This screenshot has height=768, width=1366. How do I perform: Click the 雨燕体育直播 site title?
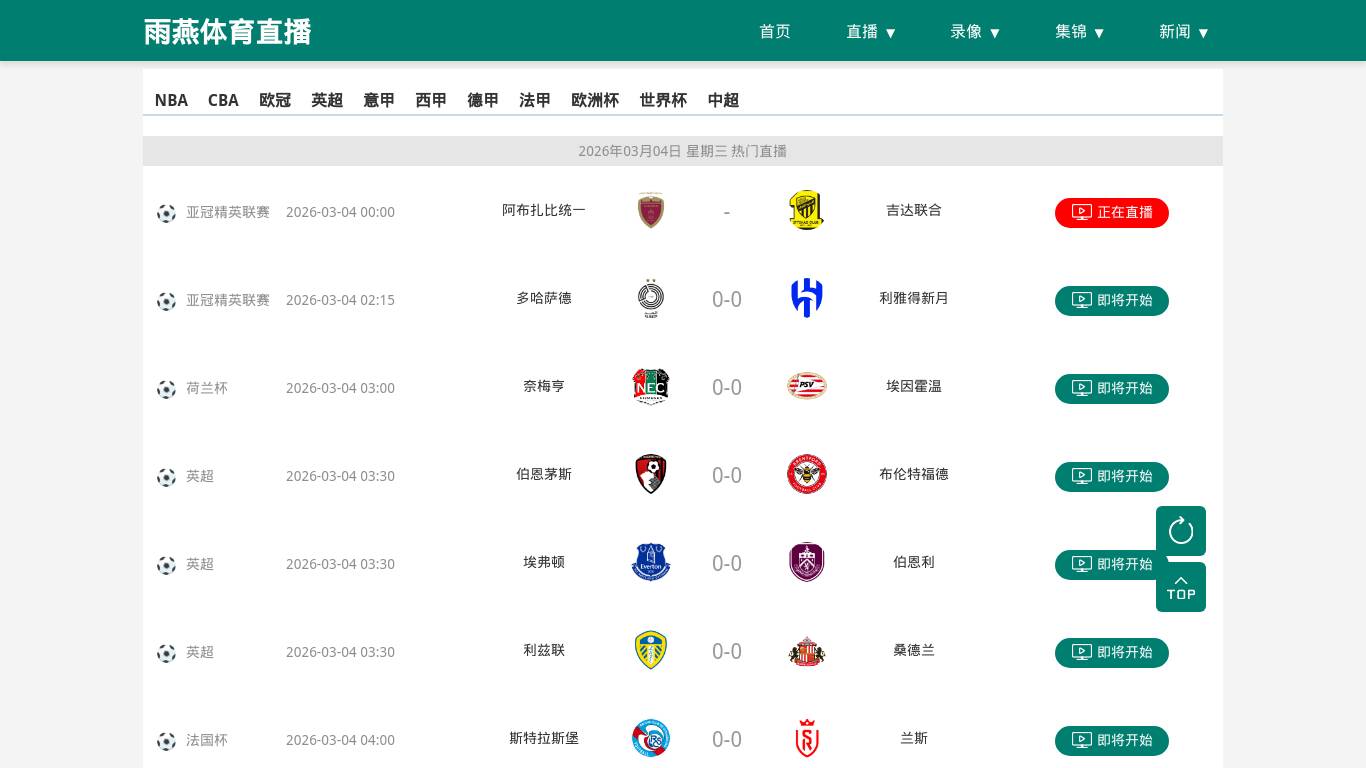[x=228, y=32]
